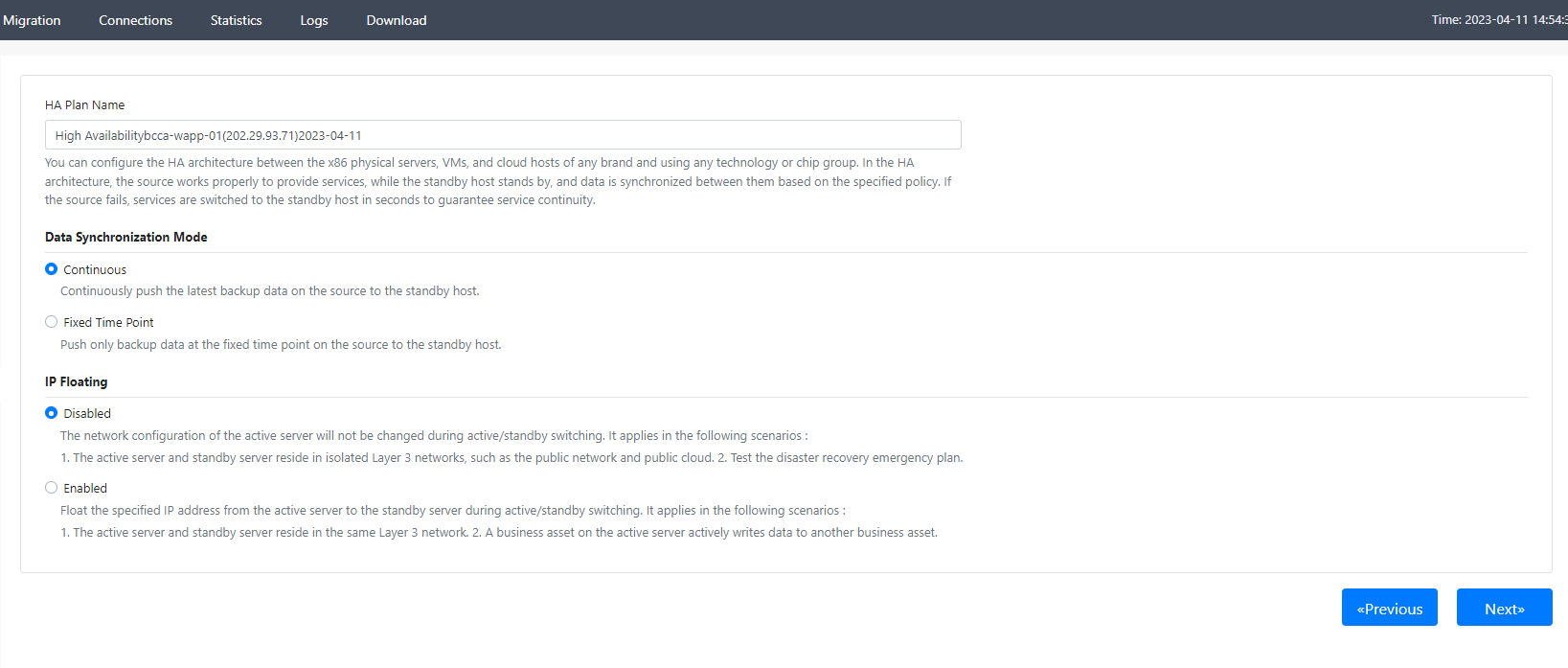Image resolution: width=1568 pixels, height=668 pixels.
Task: Click the 'IP Floating' section heading
Action: tap(76, 381)
